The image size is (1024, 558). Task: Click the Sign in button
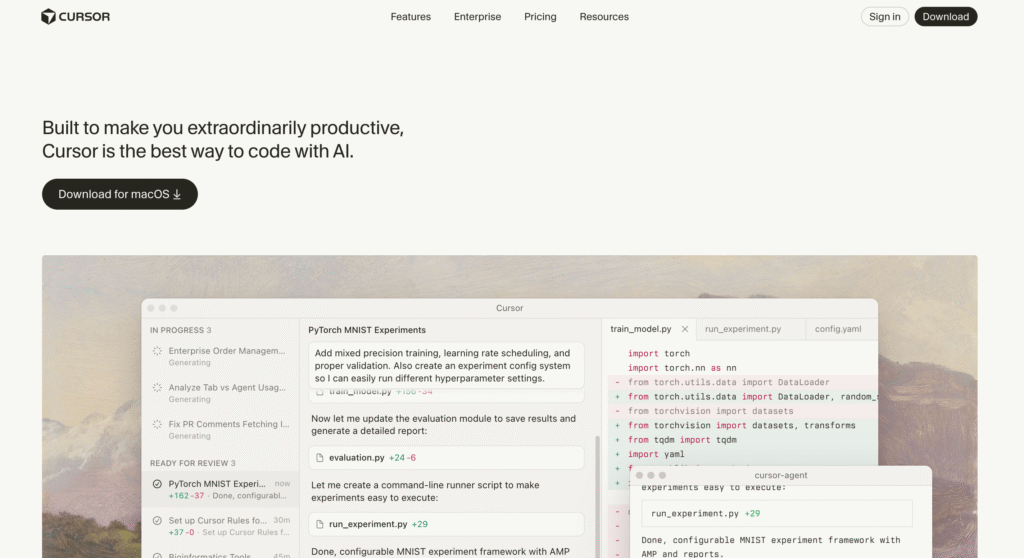[884, 17]
